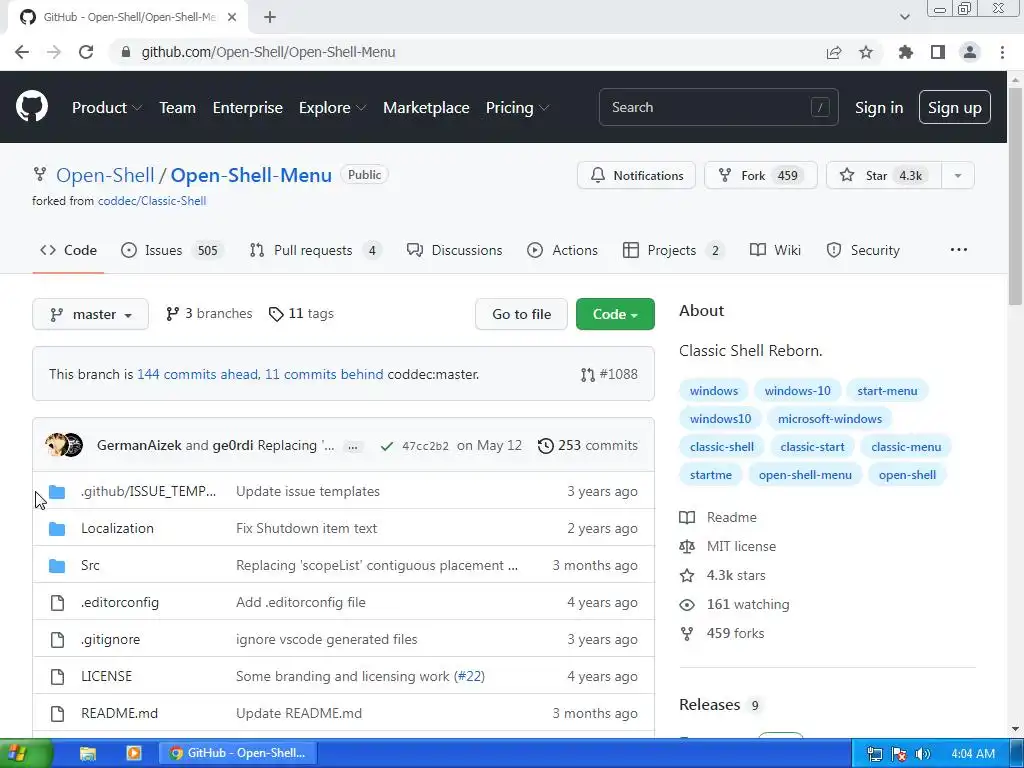
Task: Open the Chrome profile avatar icon
Action: (970, 52)
